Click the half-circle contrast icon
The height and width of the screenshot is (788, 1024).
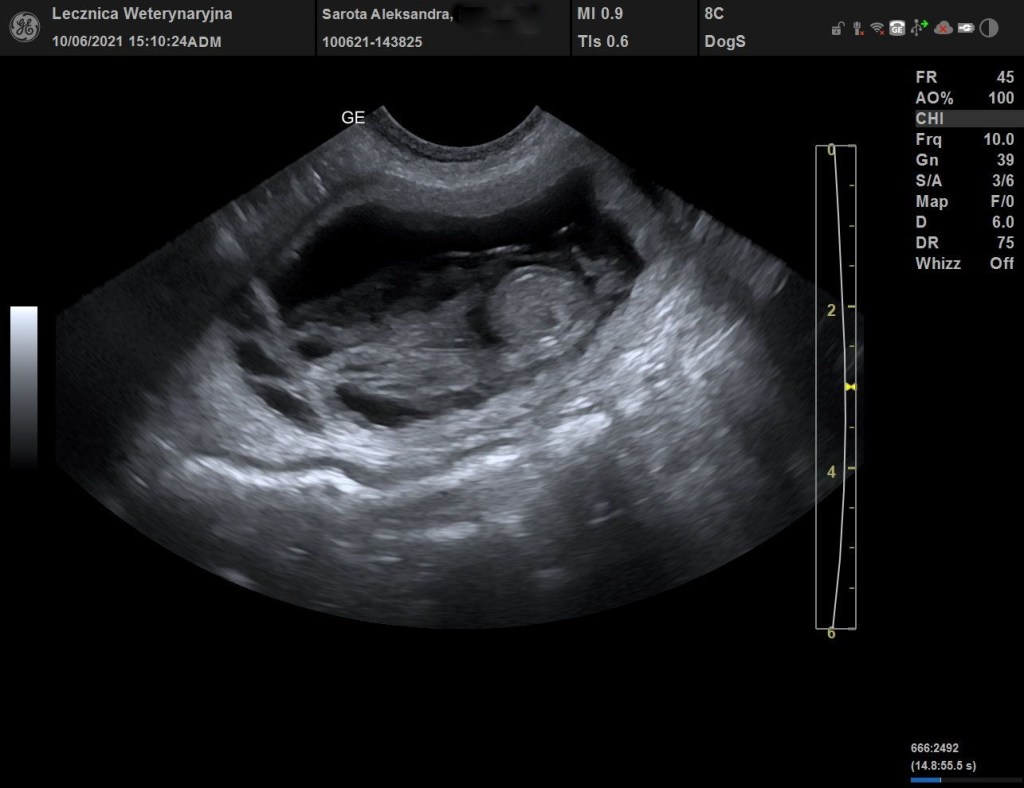click(x=988, y=29)
